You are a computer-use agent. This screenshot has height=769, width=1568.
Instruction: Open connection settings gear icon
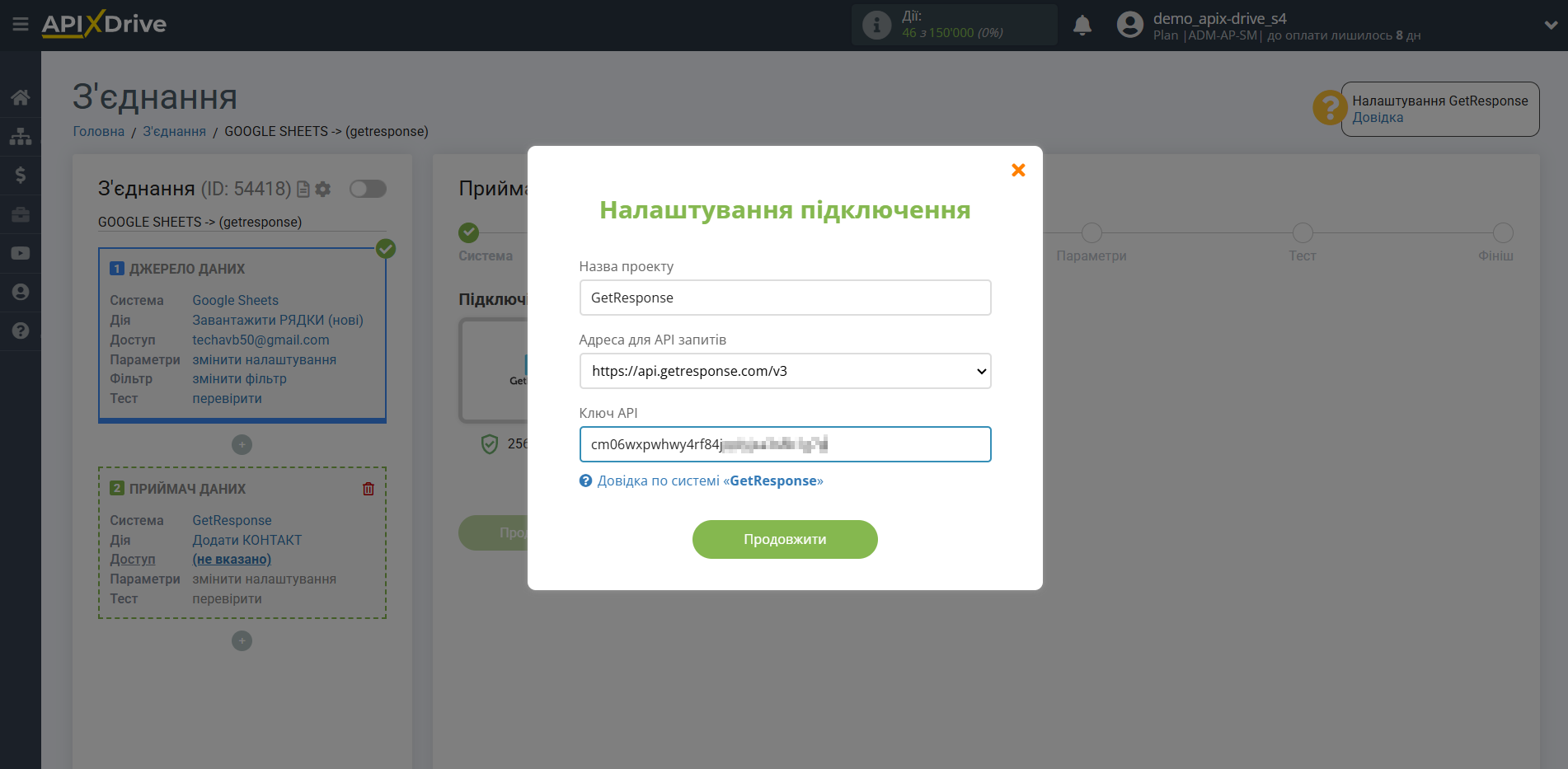[323, 190]
